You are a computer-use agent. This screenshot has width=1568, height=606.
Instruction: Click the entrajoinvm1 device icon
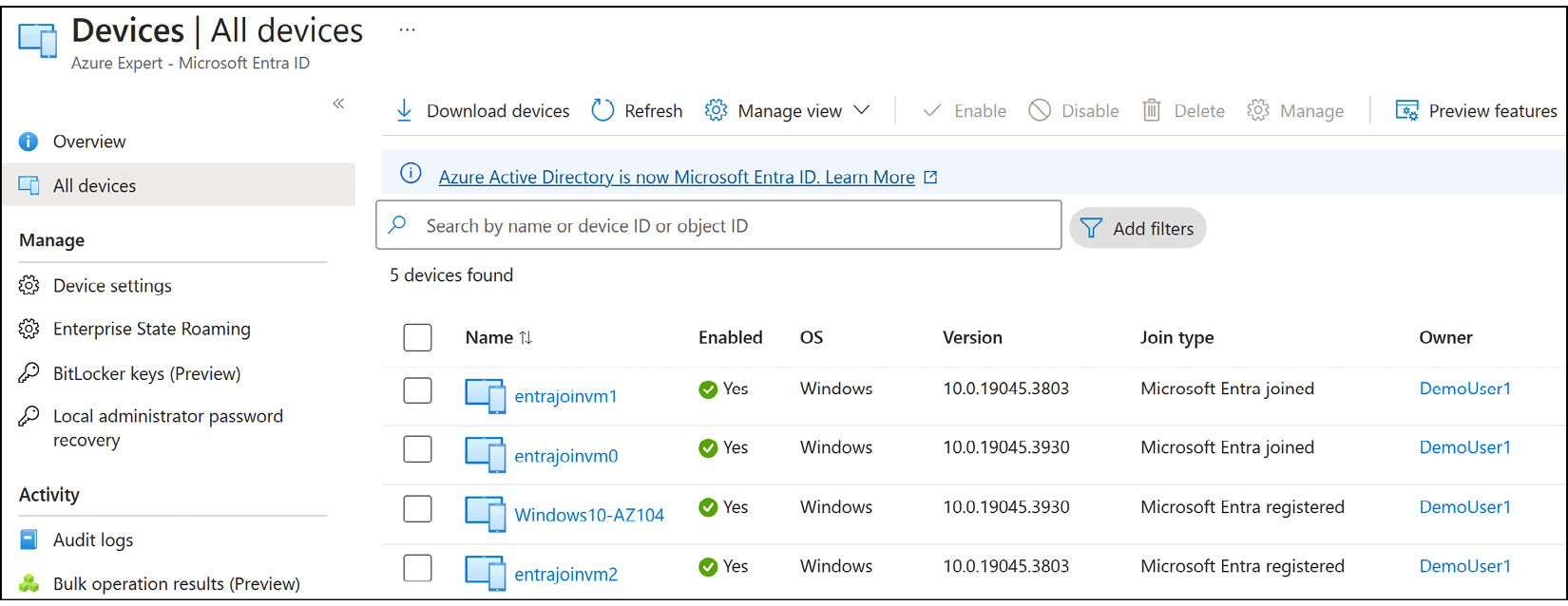coord(486,395)
